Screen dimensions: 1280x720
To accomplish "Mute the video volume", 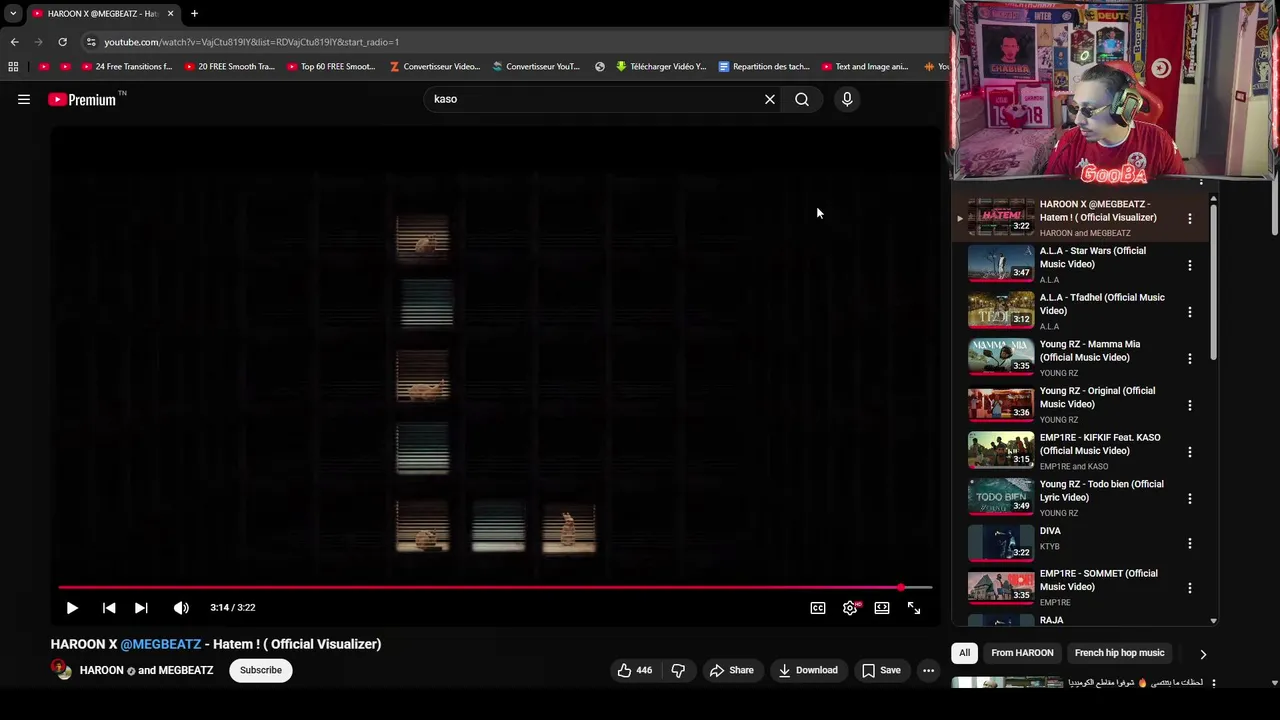I will (x=181, y=608).
